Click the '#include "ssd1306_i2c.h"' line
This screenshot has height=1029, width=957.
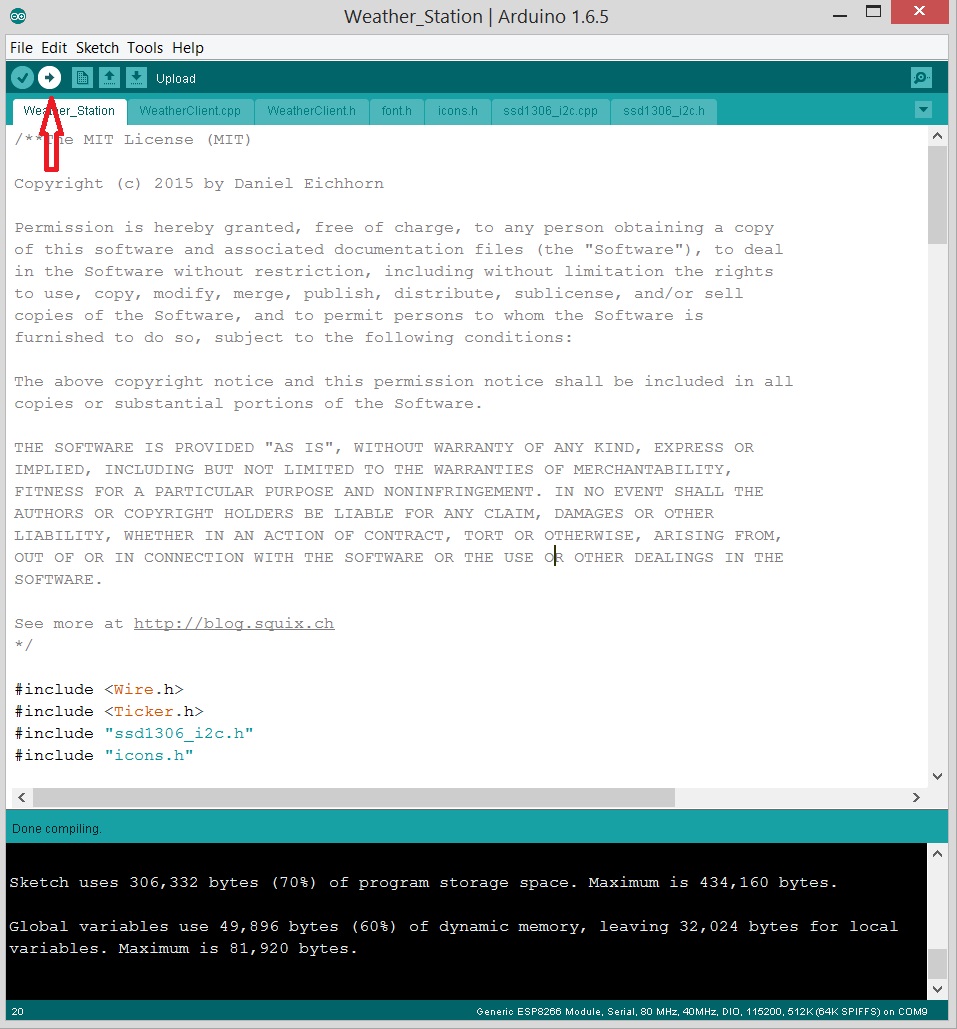coord(134,733)
